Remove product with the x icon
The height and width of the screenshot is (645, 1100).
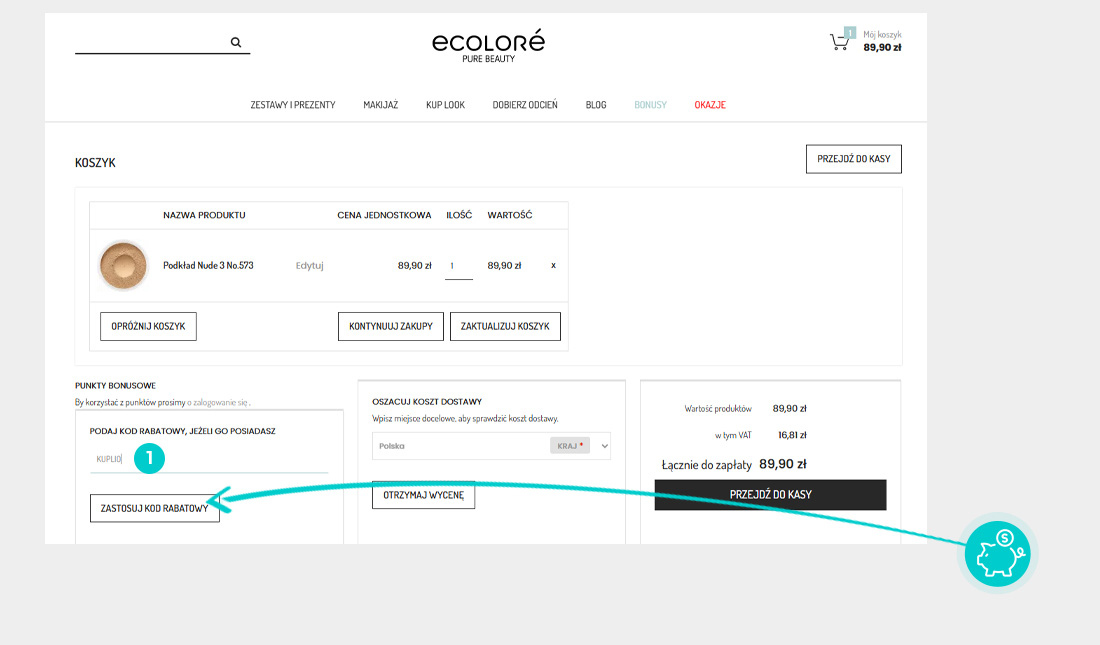553,266
